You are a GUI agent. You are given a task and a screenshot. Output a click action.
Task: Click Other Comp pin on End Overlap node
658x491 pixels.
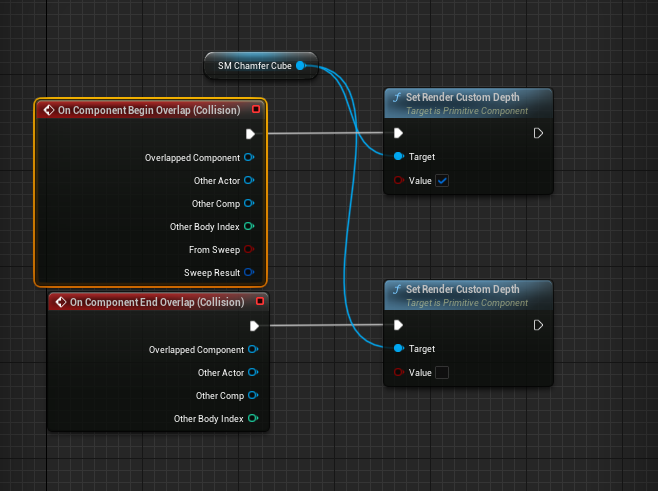tap(253, 396)
